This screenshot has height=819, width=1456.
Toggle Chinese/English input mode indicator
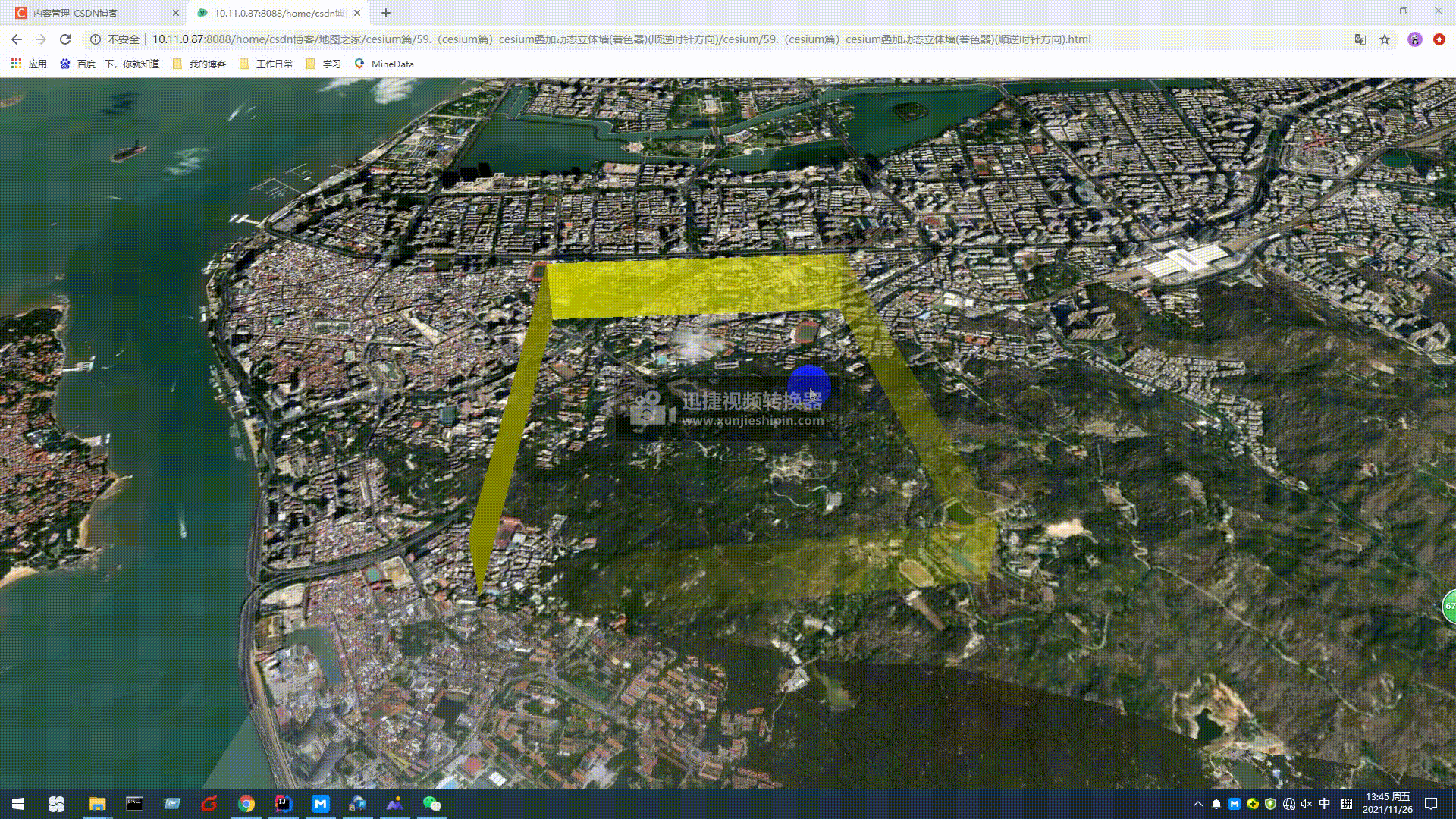click(x=1325, y=804)
